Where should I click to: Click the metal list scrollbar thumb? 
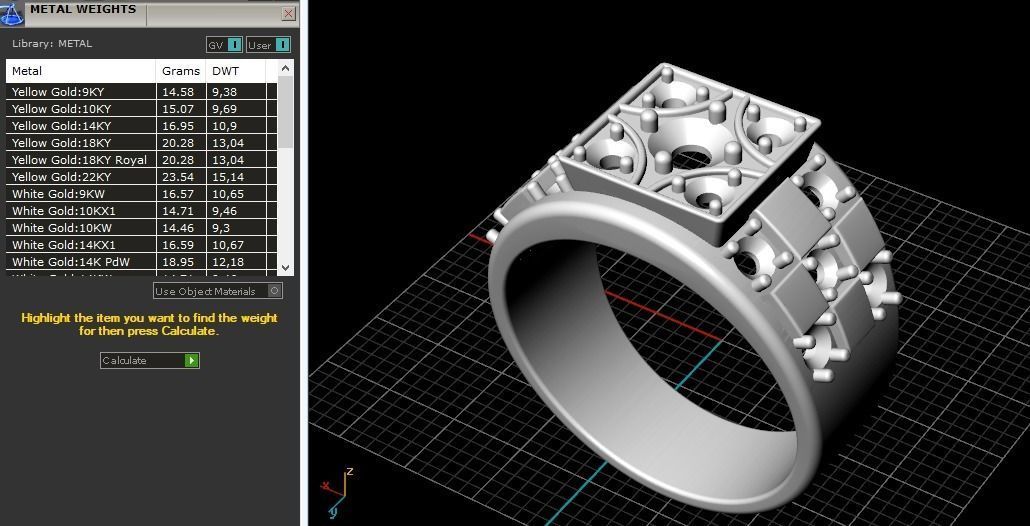point(285,112)
